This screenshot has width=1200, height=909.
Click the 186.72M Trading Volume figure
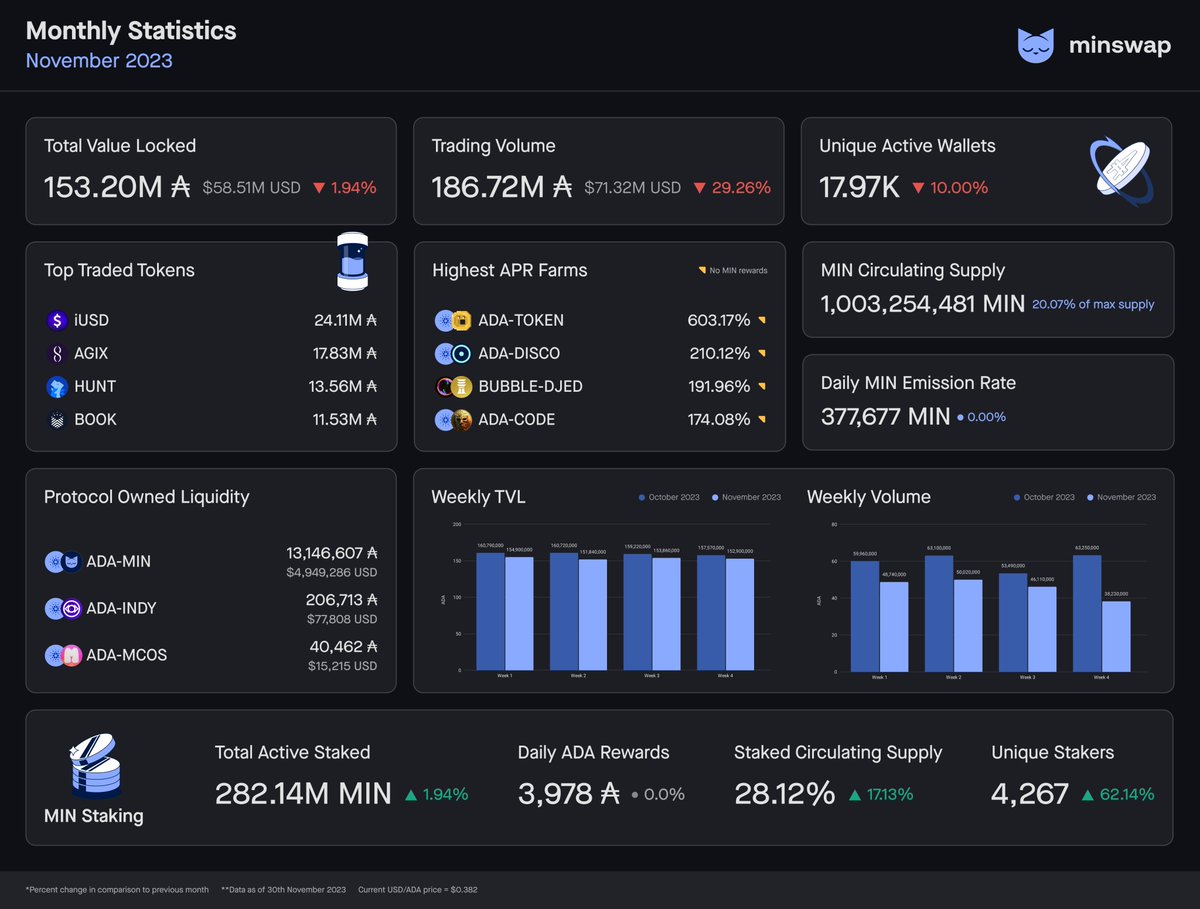502,187
